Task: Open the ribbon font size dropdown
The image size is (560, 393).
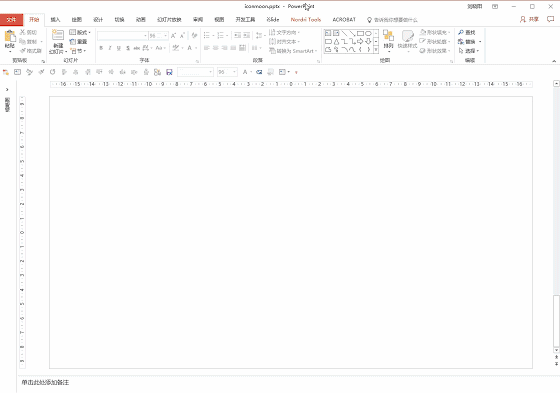Action: coord(165,36)
